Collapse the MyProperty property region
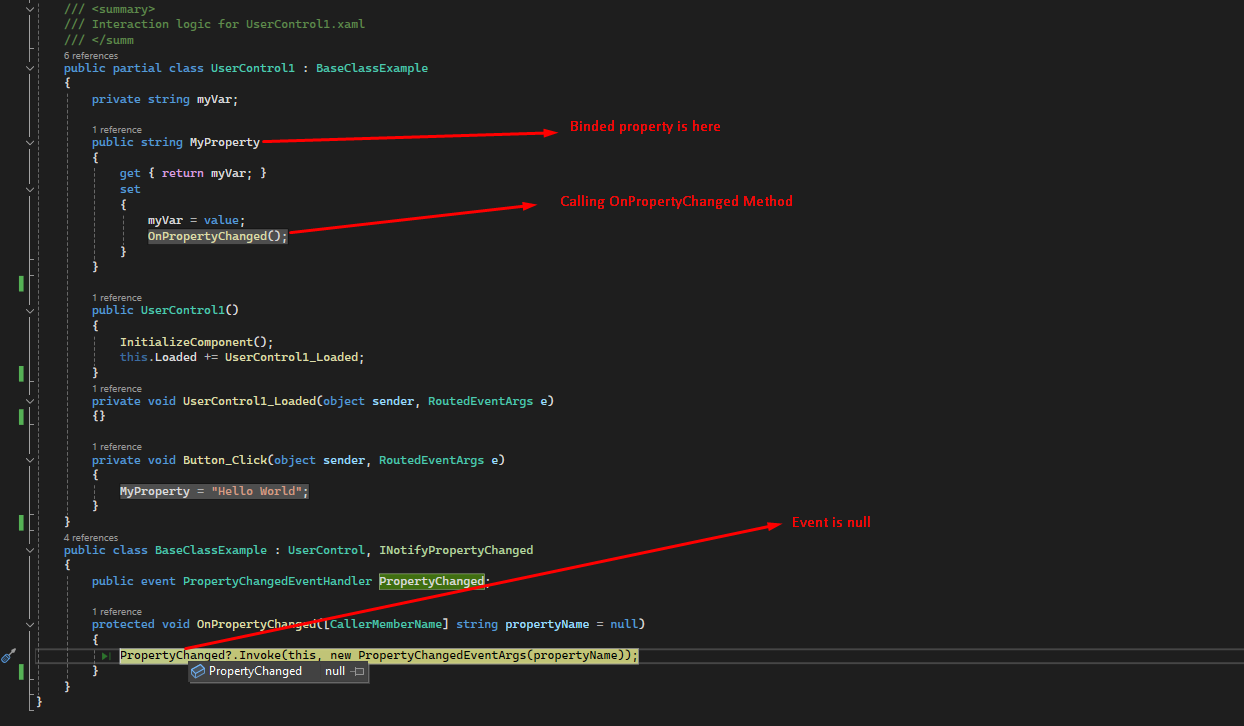The width and height of the screenshot is (1244, 726). pos(30,141)
